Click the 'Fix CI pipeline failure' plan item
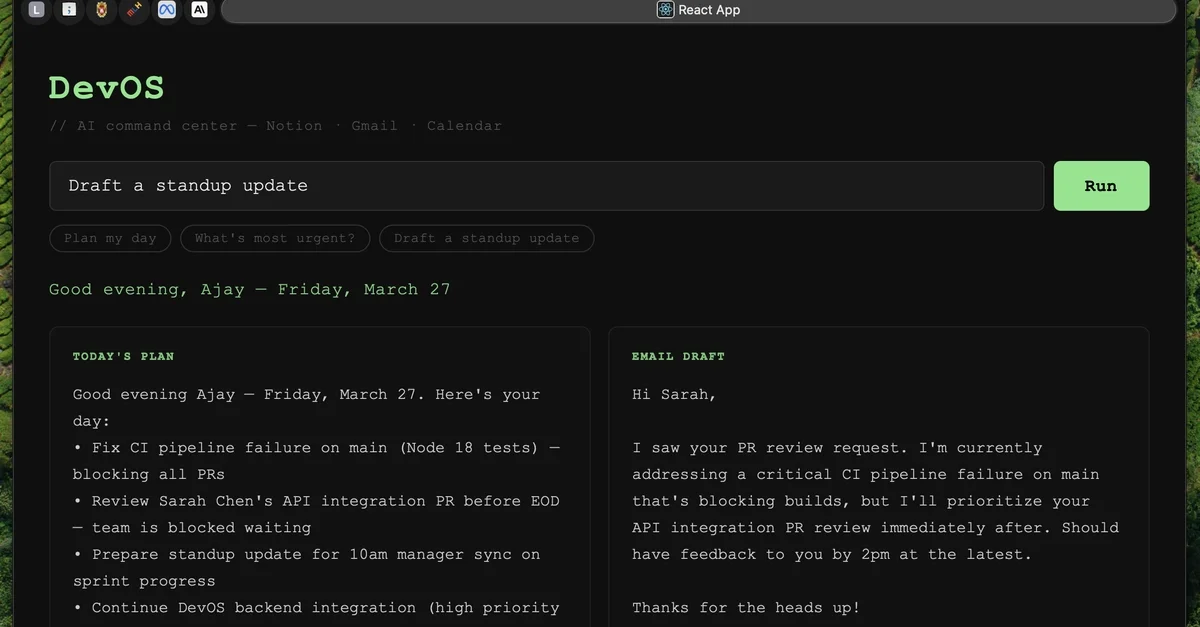The height and width of the screenshot is (627, 1200). (x=316, y=448)
